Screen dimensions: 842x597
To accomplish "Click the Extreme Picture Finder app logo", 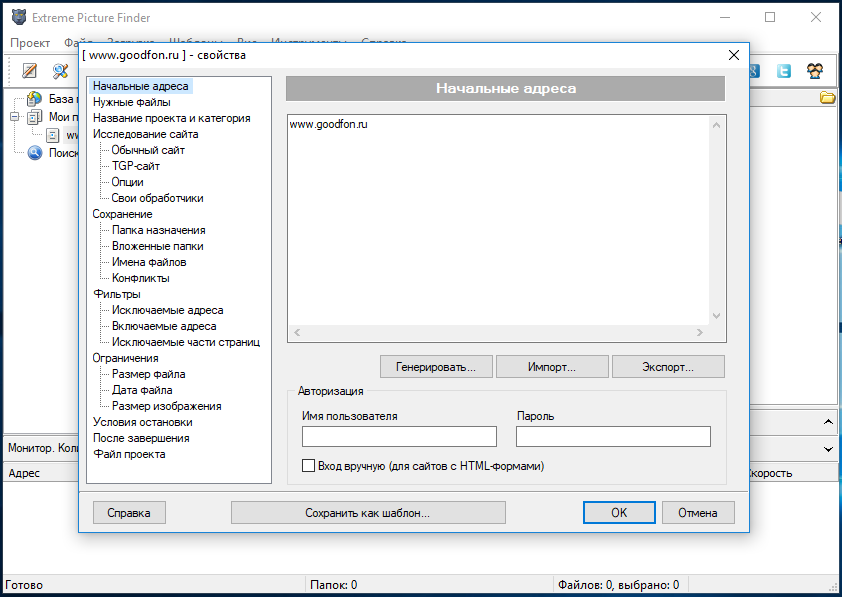I will pyautogui.click(x=19, y=17).
